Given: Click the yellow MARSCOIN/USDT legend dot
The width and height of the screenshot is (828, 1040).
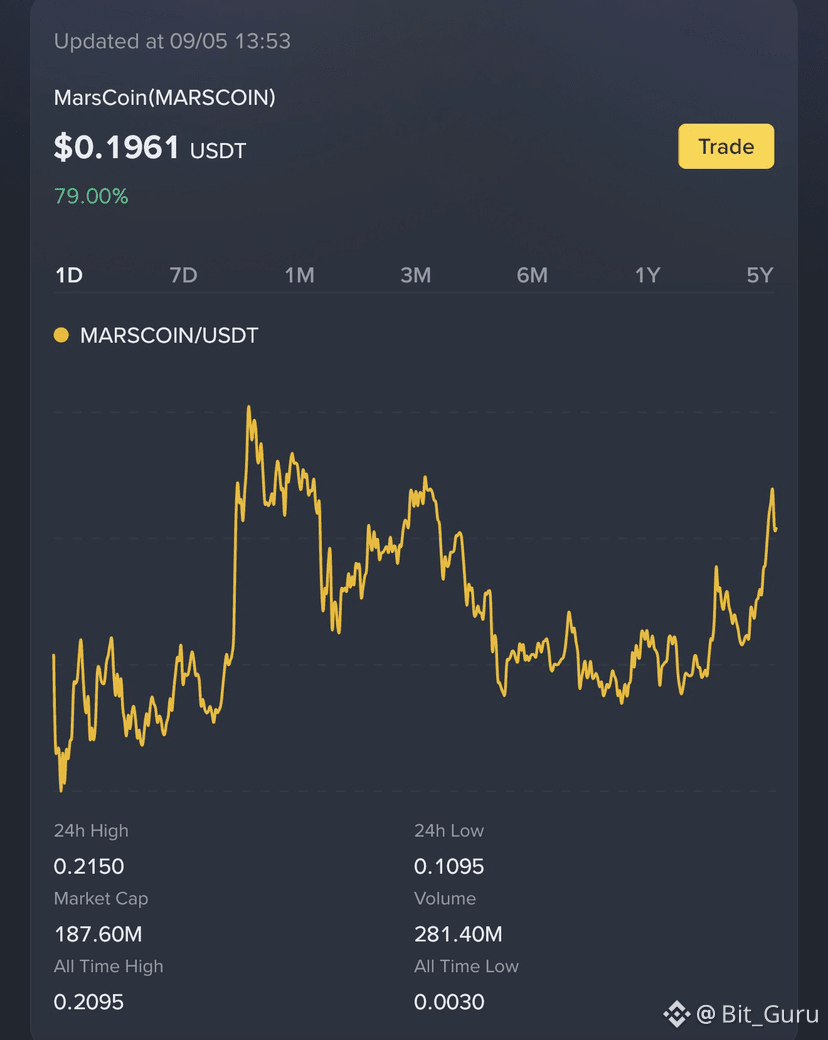Looking at the screenshot, I should pos(61,335).
